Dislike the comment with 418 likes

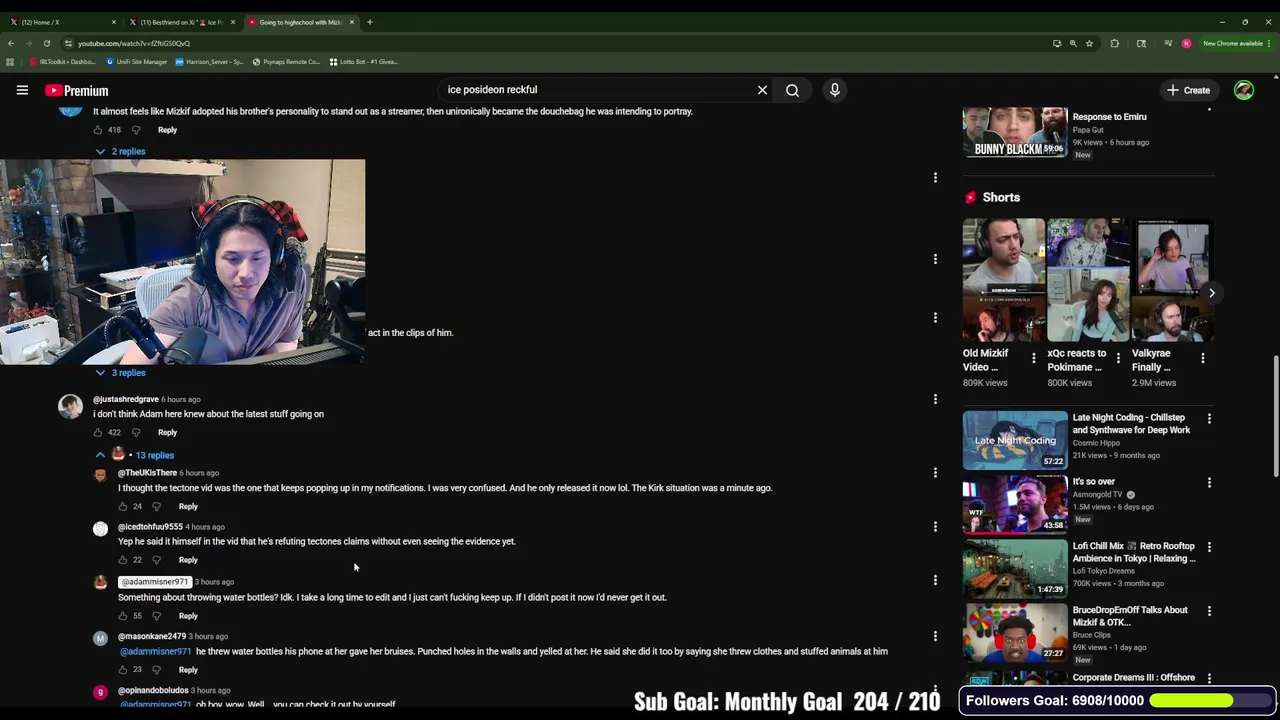tap(136, 130)
